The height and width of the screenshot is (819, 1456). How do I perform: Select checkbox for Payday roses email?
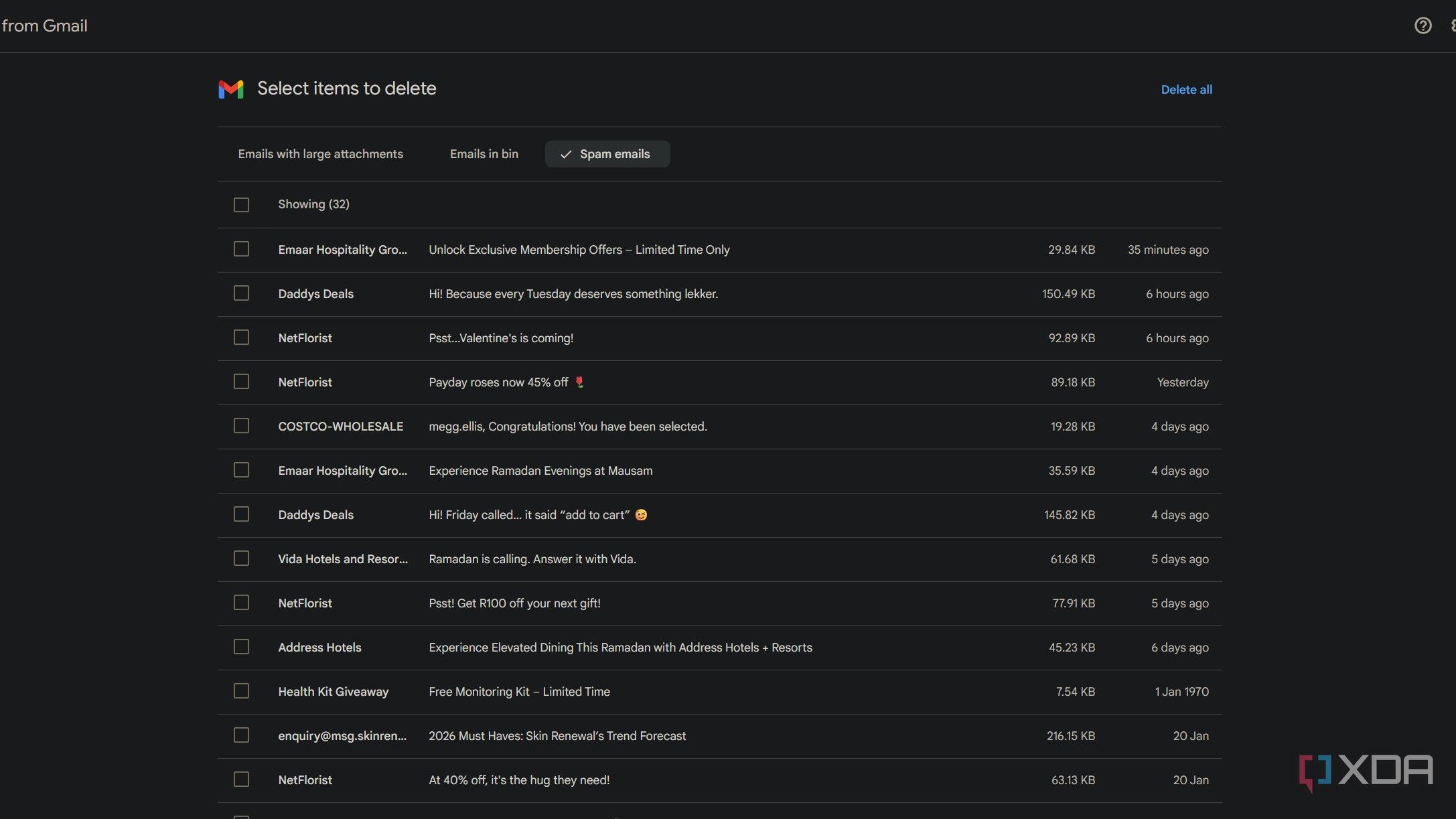(x=241, y=382)
